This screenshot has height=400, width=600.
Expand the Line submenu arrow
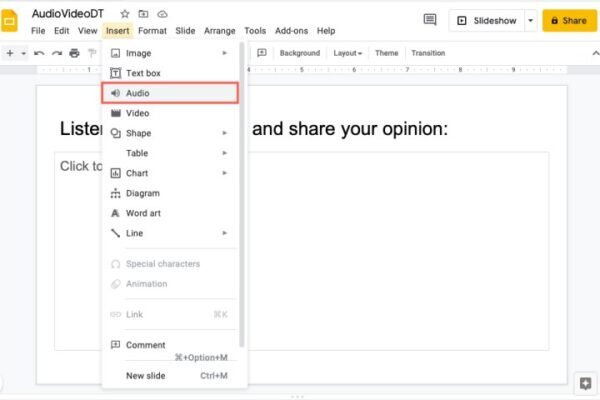pos(225,233)
